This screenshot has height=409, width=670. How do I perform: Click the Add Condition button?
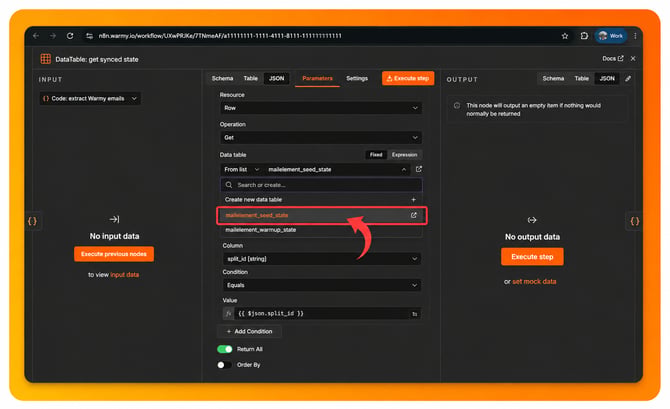click(x=249, y=332)
